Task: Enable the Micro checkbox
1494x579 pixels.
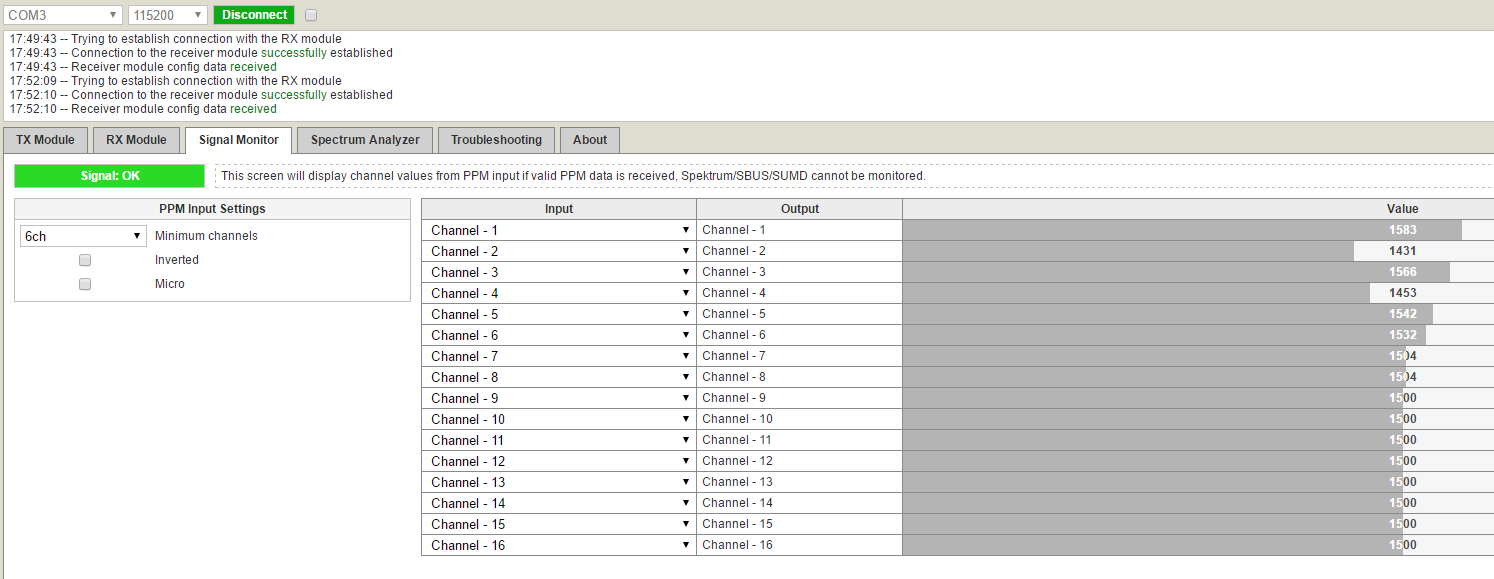Action: [x=85, y=284]
